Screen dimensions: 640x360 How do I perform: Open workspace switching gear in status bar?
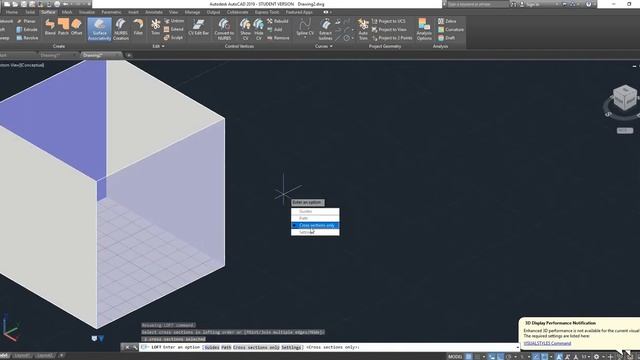click(x=596, y=357)
